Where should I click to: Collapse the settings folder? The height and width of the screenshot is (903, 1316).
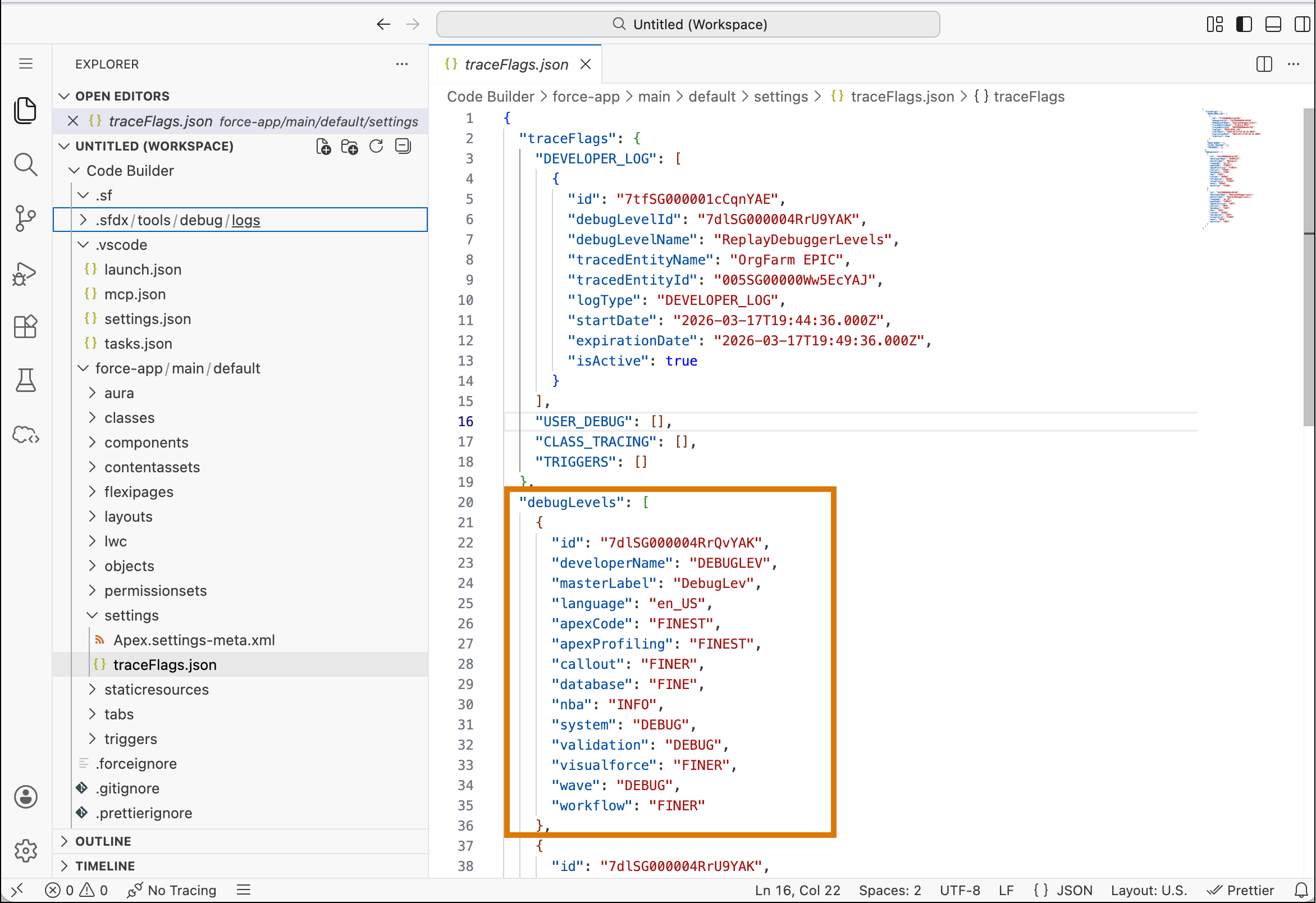[x=241, y=615]
